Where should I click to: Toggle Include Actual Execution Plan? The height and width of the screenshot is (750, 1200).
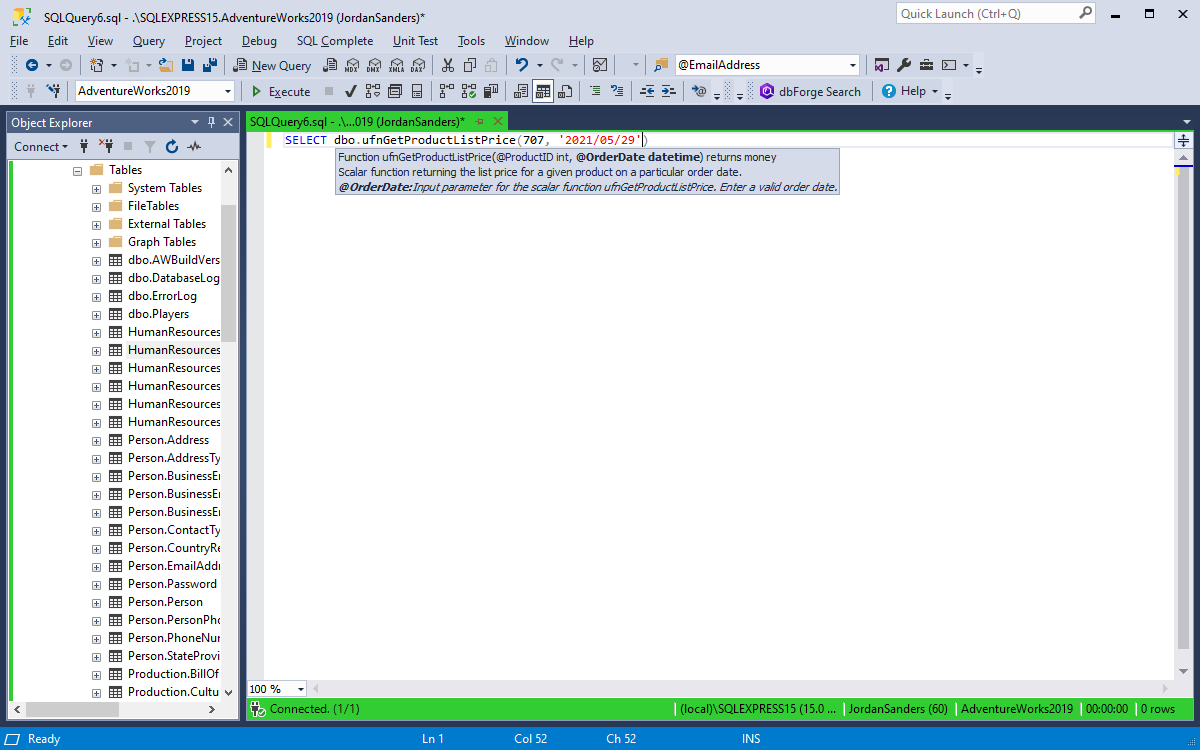pyautogui.click(x=467, y=91)
